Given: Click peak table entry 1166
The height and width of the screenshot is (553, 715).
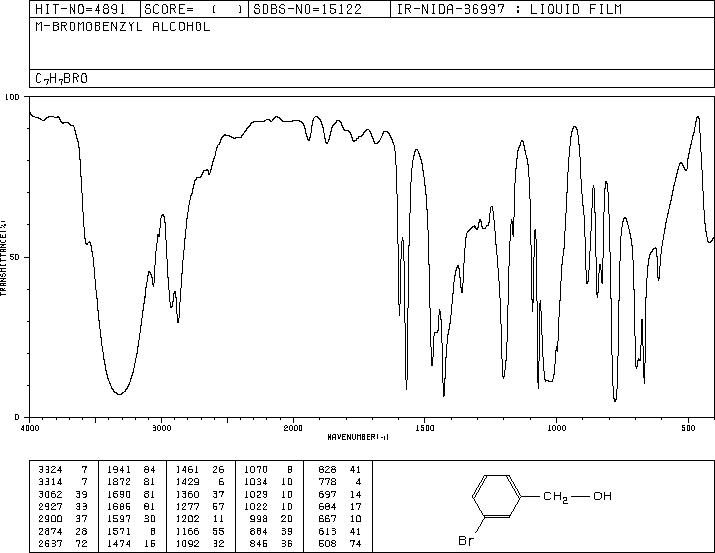Looking at the screenshot, I should (x=187, y=531).
